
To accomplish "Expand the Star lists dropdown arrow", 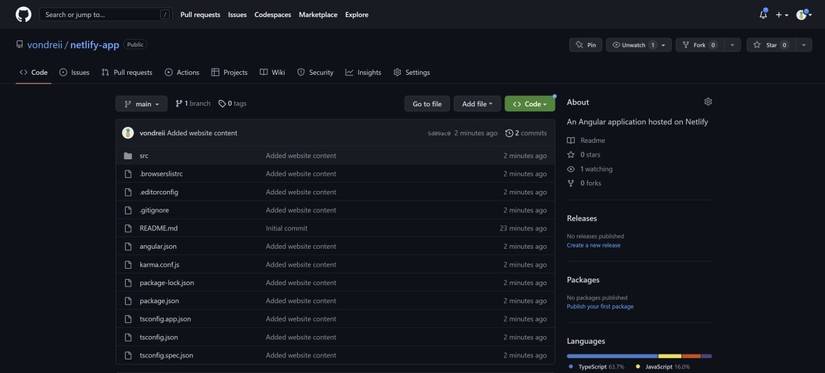I will point(803,45).
